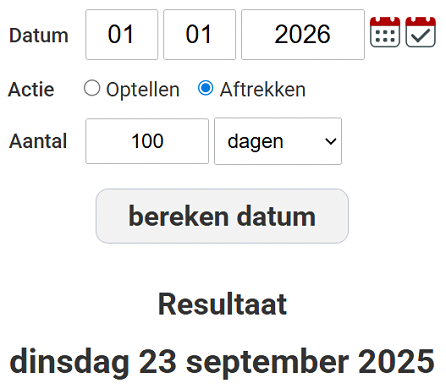Click the result dinsdag 23 september 2025
The image size is (446, 389).
tap(222, 362)
